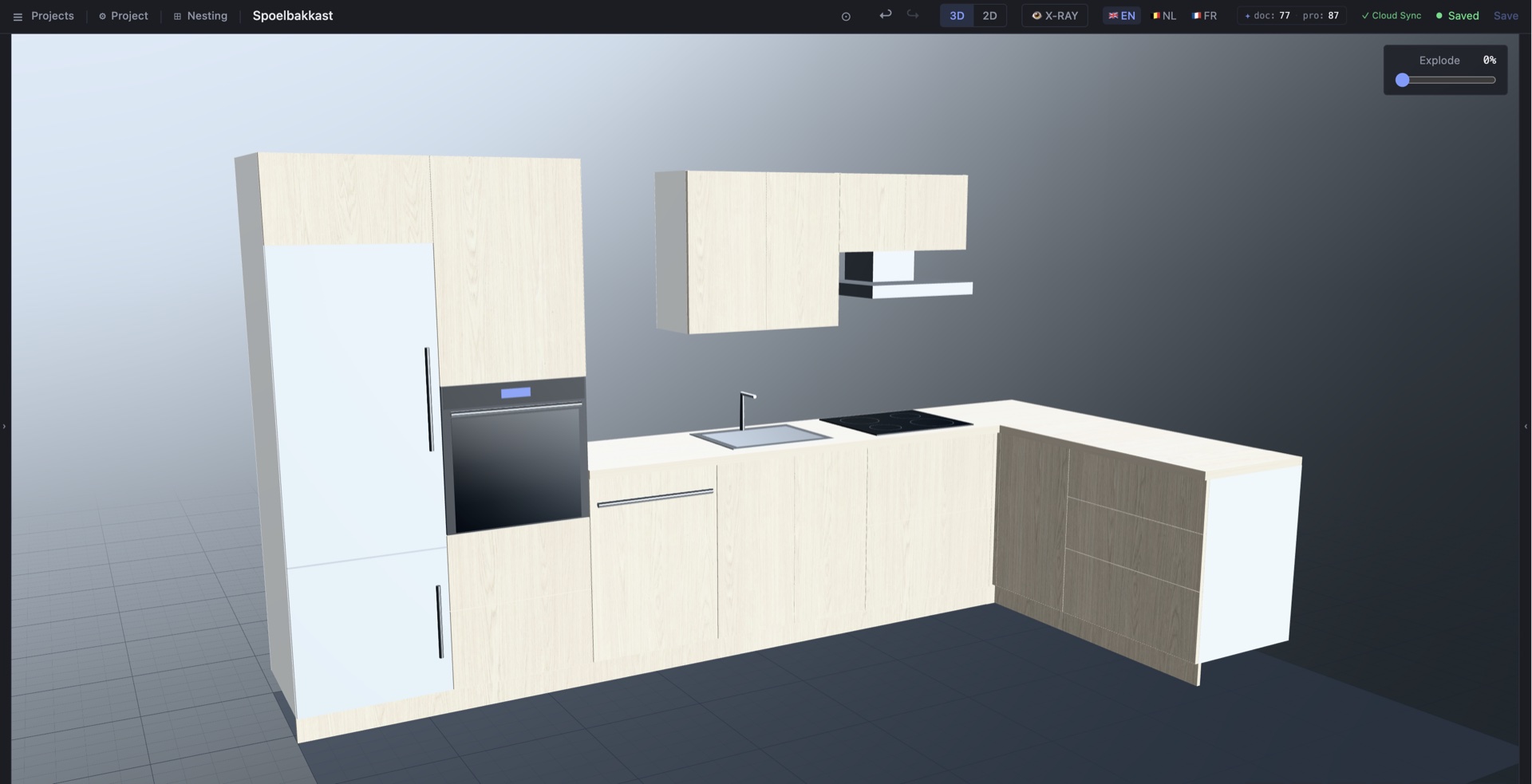Click the Spoelbakkast project title

pos(293,16)
